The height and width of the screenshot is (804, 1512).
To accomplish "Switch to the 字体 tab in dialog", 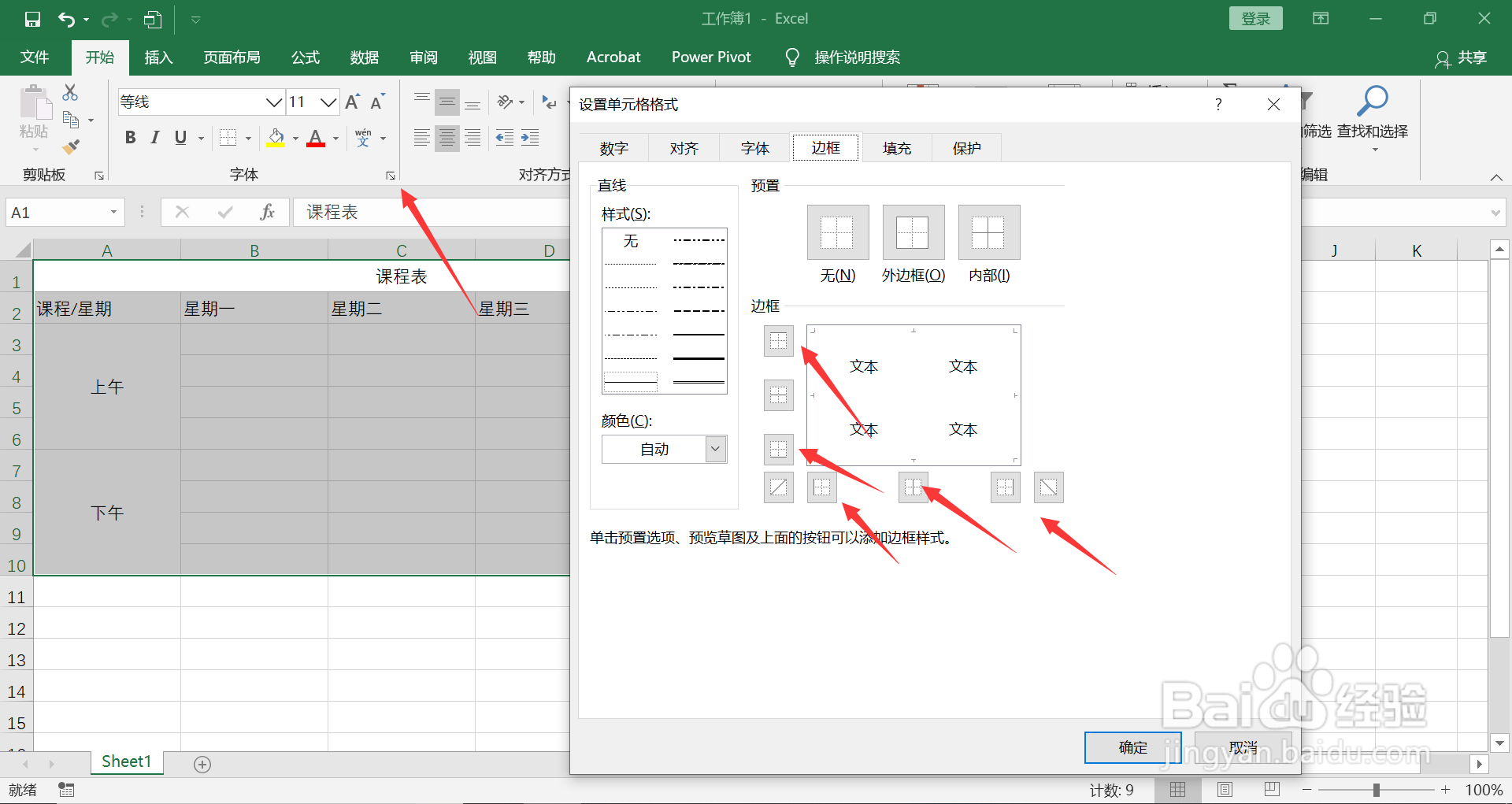I will coord(754,148).
